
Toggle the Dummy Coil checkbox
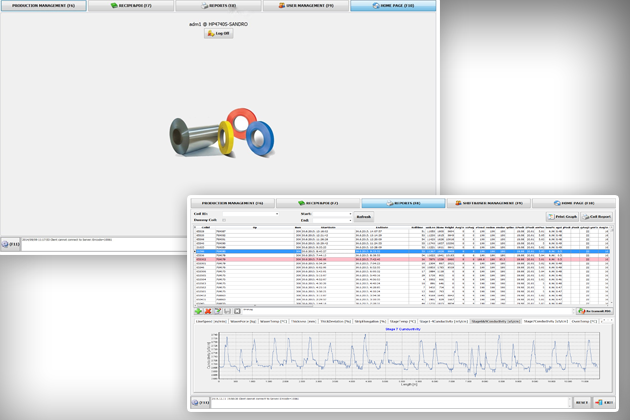(x=224, y=220)
